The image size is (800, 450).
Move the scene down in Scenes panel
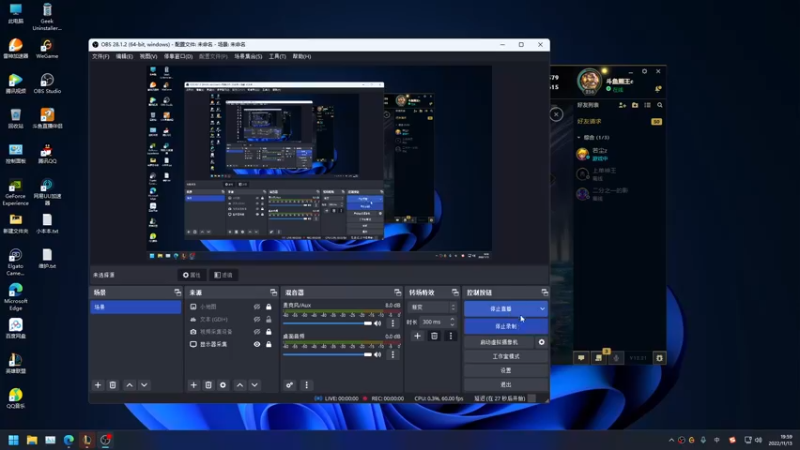tap(144, 385)
